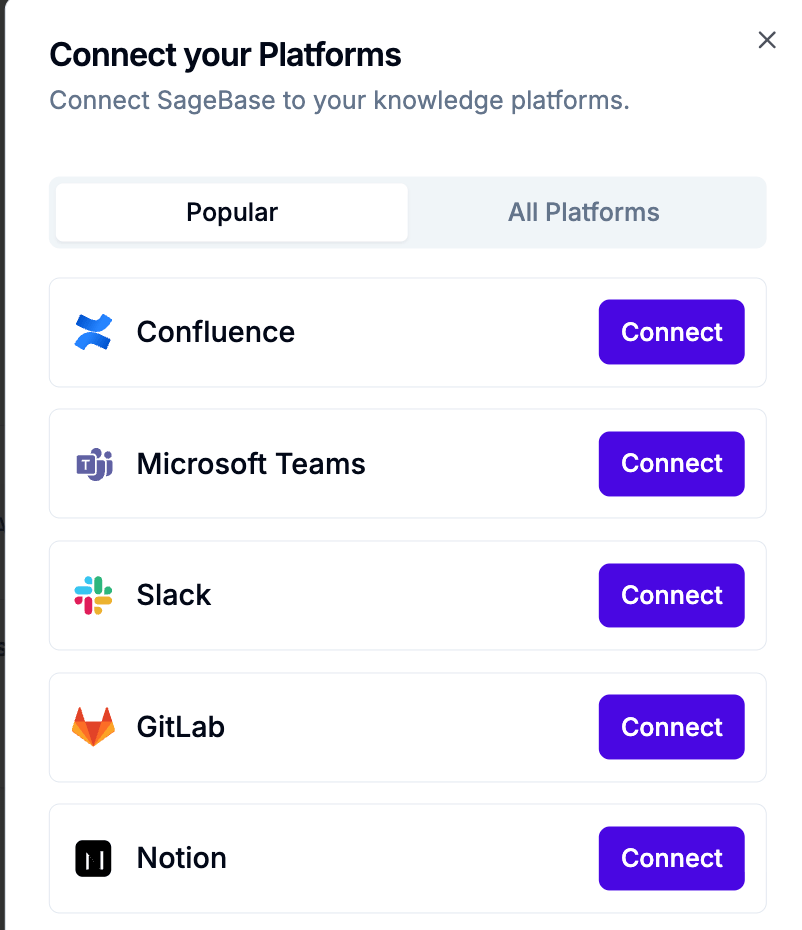Switch to the All Platforms tab
This screenshot has height=930, width=802.
click(584, 212)
